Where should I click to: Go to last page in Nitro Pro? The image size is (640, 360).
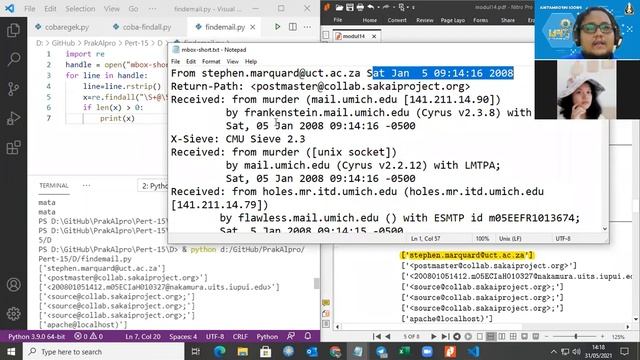pos(445,336)
